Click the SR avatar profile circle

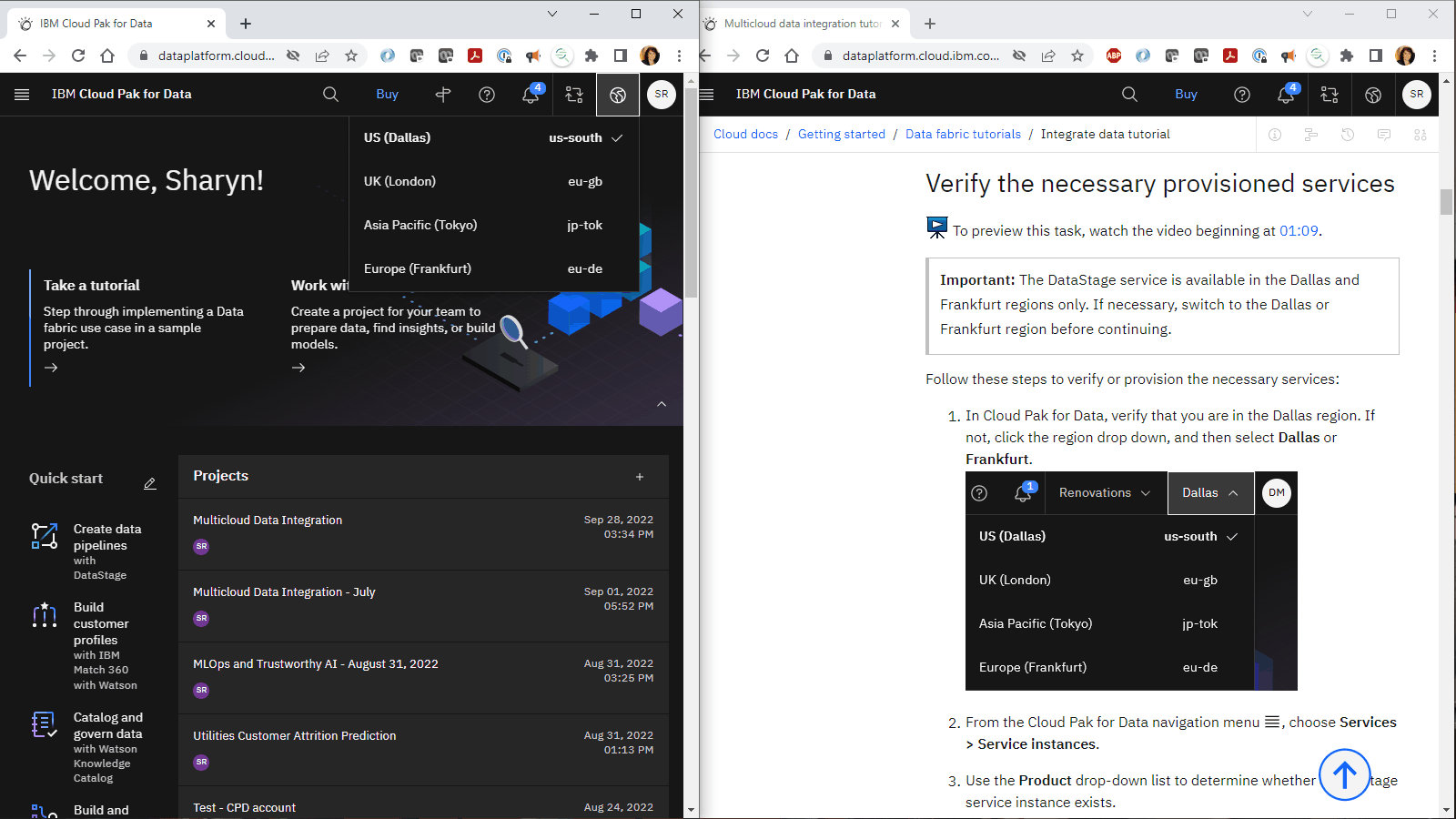[x=662, y=95]
